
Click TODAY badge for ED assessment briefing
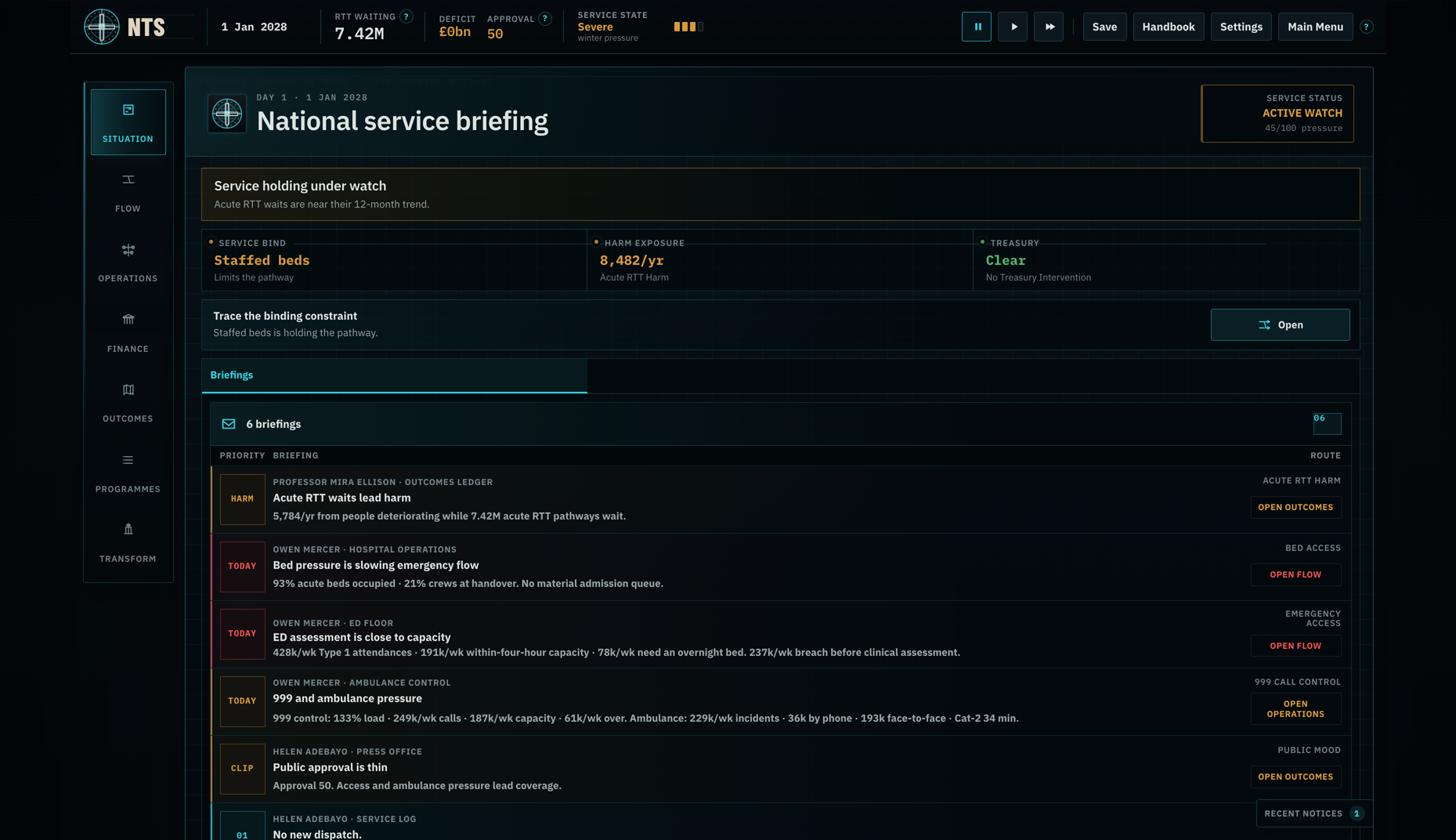tap(242, 634)
